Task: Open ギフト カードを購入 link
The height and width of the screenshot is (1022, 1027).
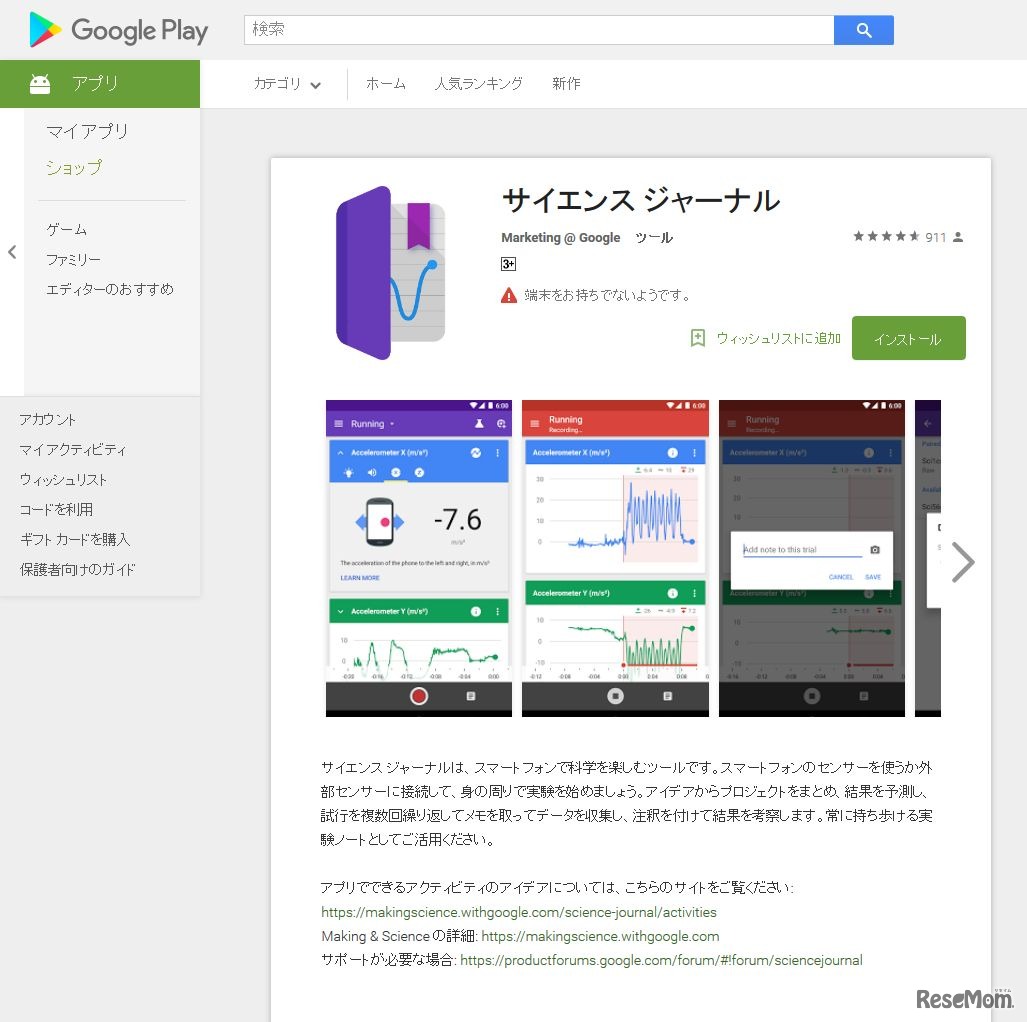Action: [x=75, y=539]
